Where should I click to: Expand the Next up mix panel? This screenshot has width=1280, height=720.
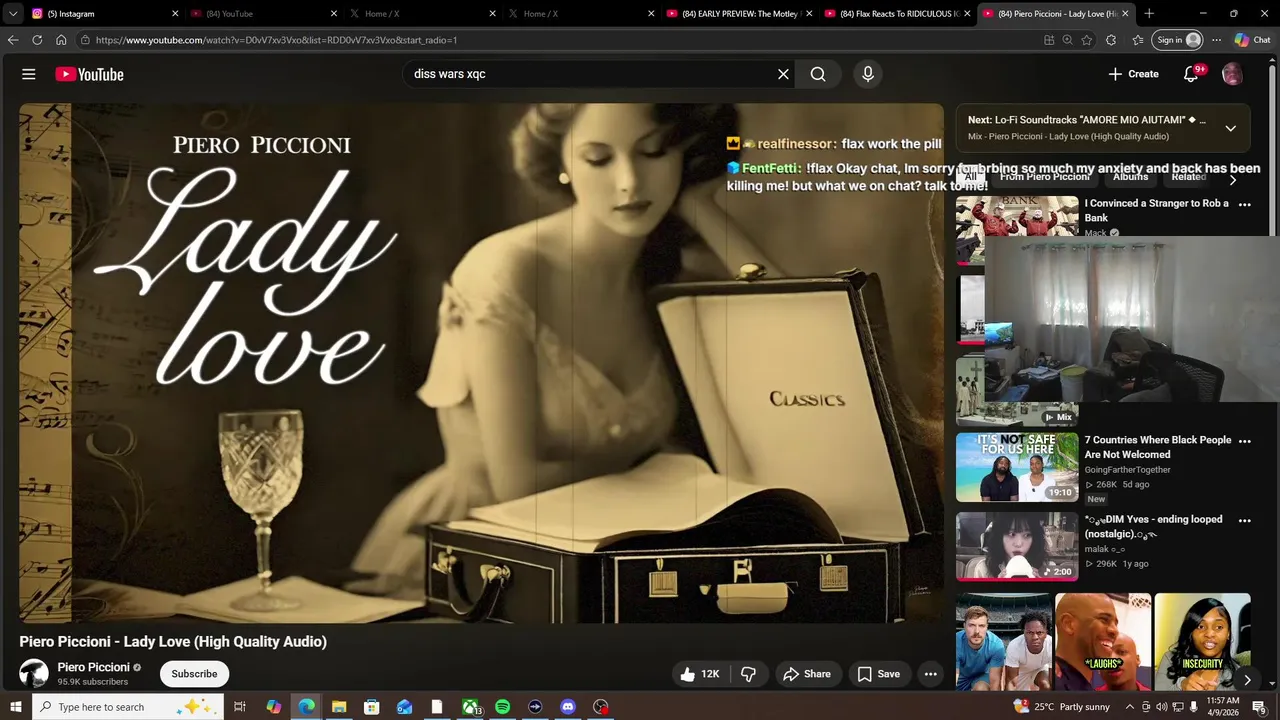tap(1231, 128)
